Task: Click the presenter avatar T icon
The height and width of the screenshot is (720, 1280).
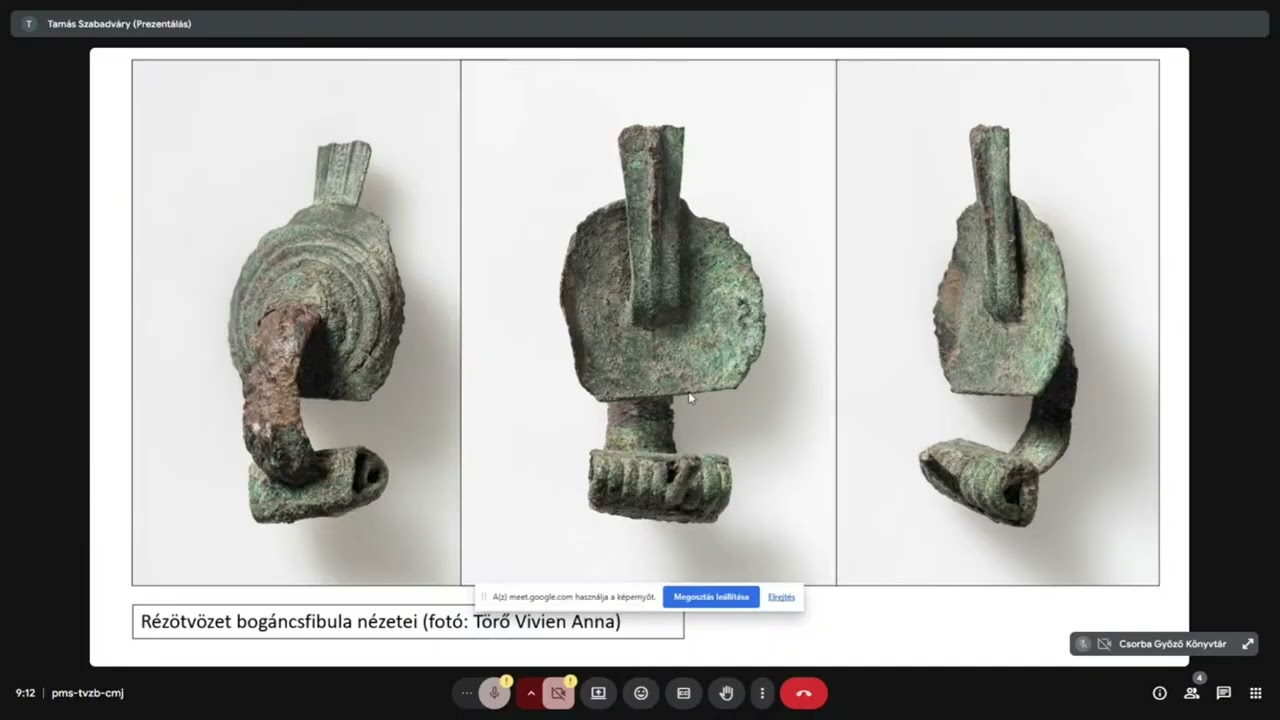Action: click(x=28, y=24)
